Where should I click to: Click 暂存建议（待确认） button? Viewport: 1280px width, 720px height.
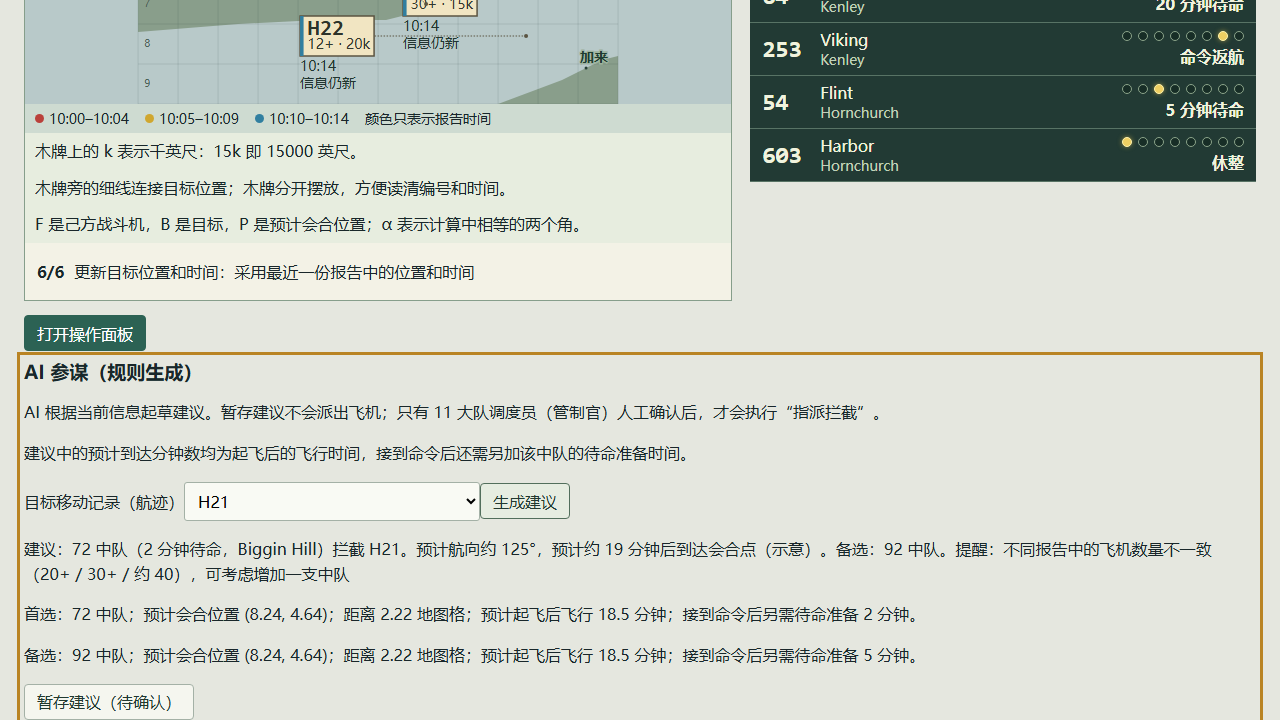click(109, 702)
